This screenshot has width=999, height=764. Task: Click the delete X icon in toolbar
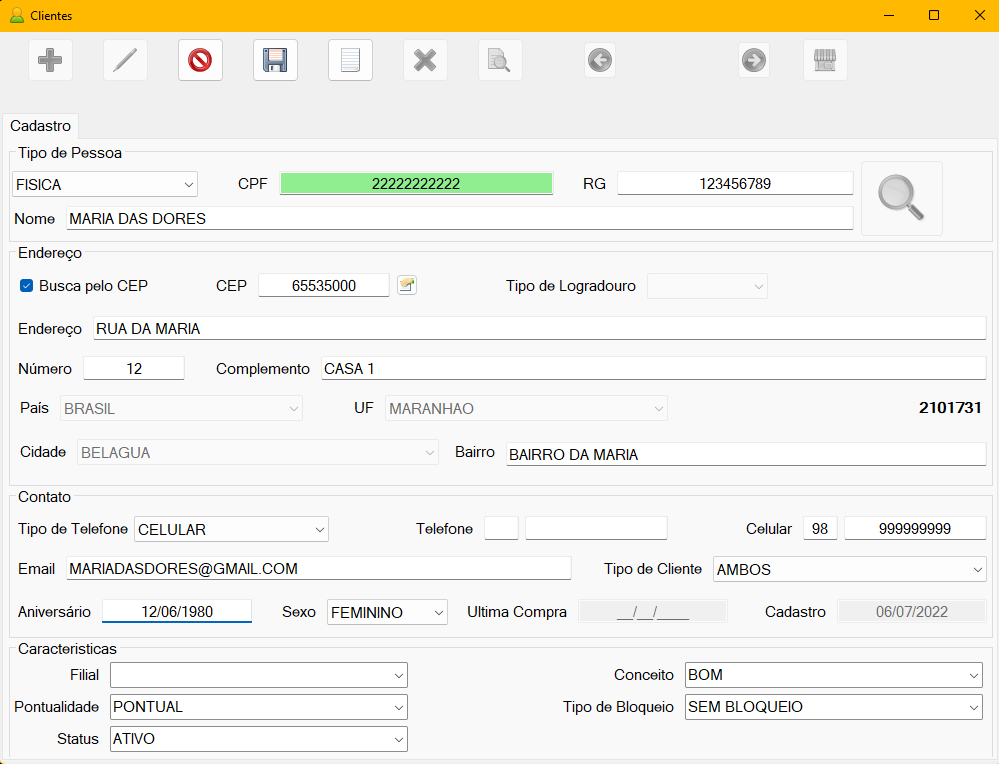point(425,60)
